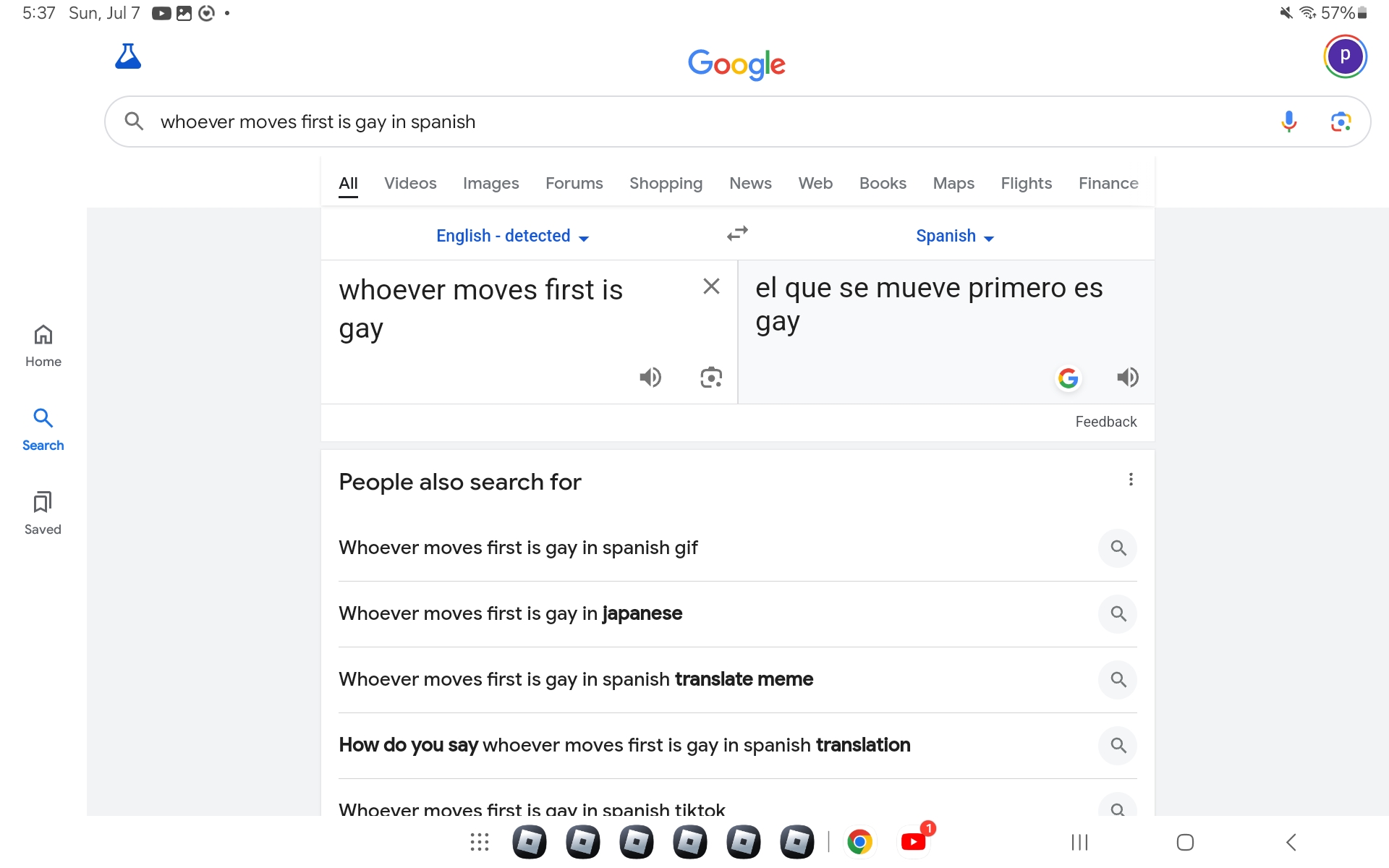
Task: Click the Google search input field
Action: point(694,122)
